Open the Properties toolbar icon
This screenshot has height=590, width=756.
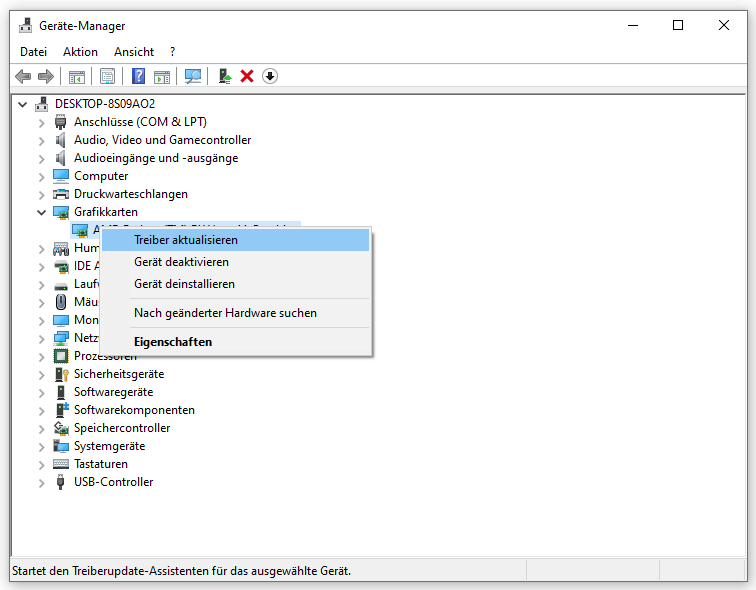coord(107,76)
